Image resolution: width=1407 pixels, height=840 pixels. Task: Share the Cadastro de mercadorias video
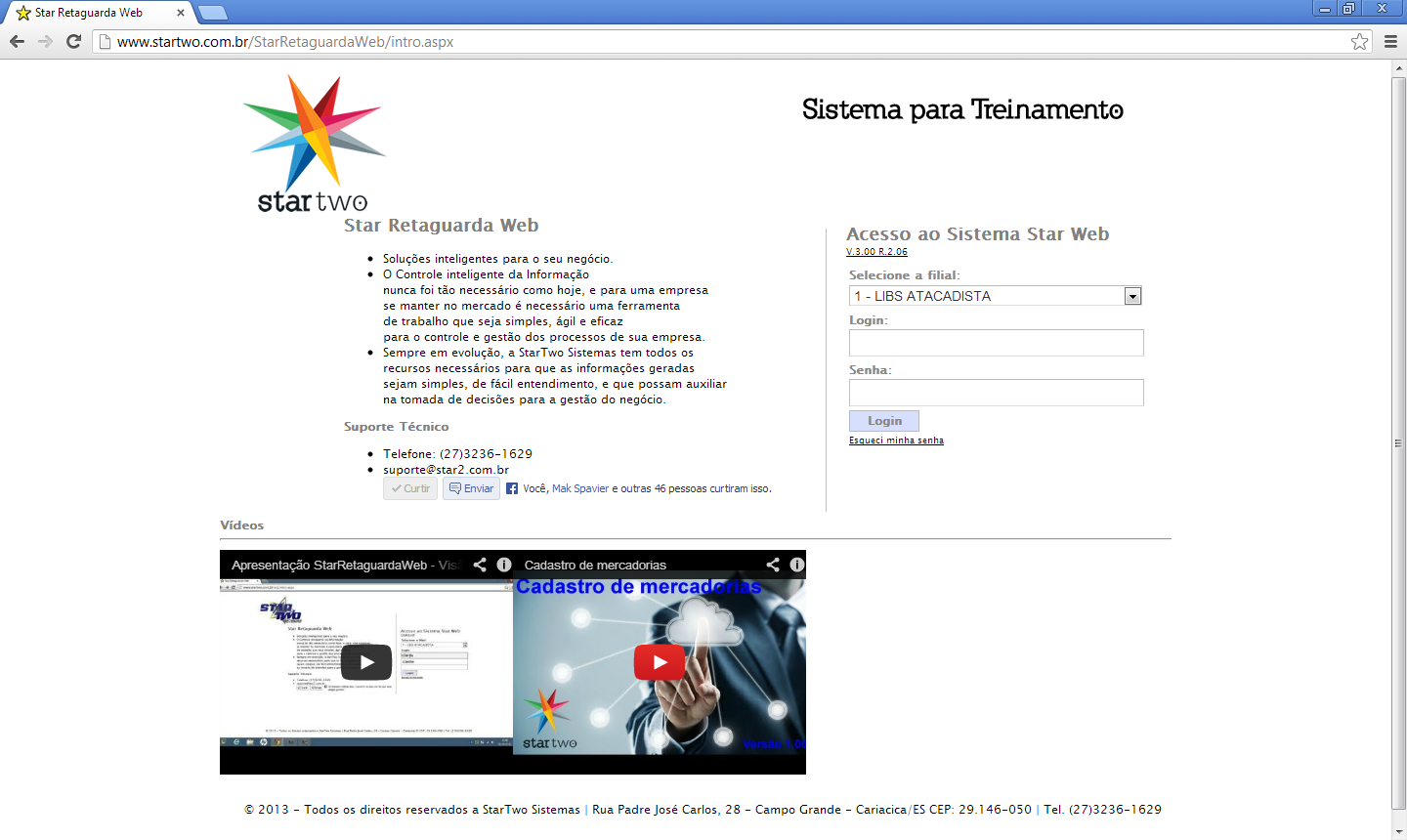[x=773, y=565]
